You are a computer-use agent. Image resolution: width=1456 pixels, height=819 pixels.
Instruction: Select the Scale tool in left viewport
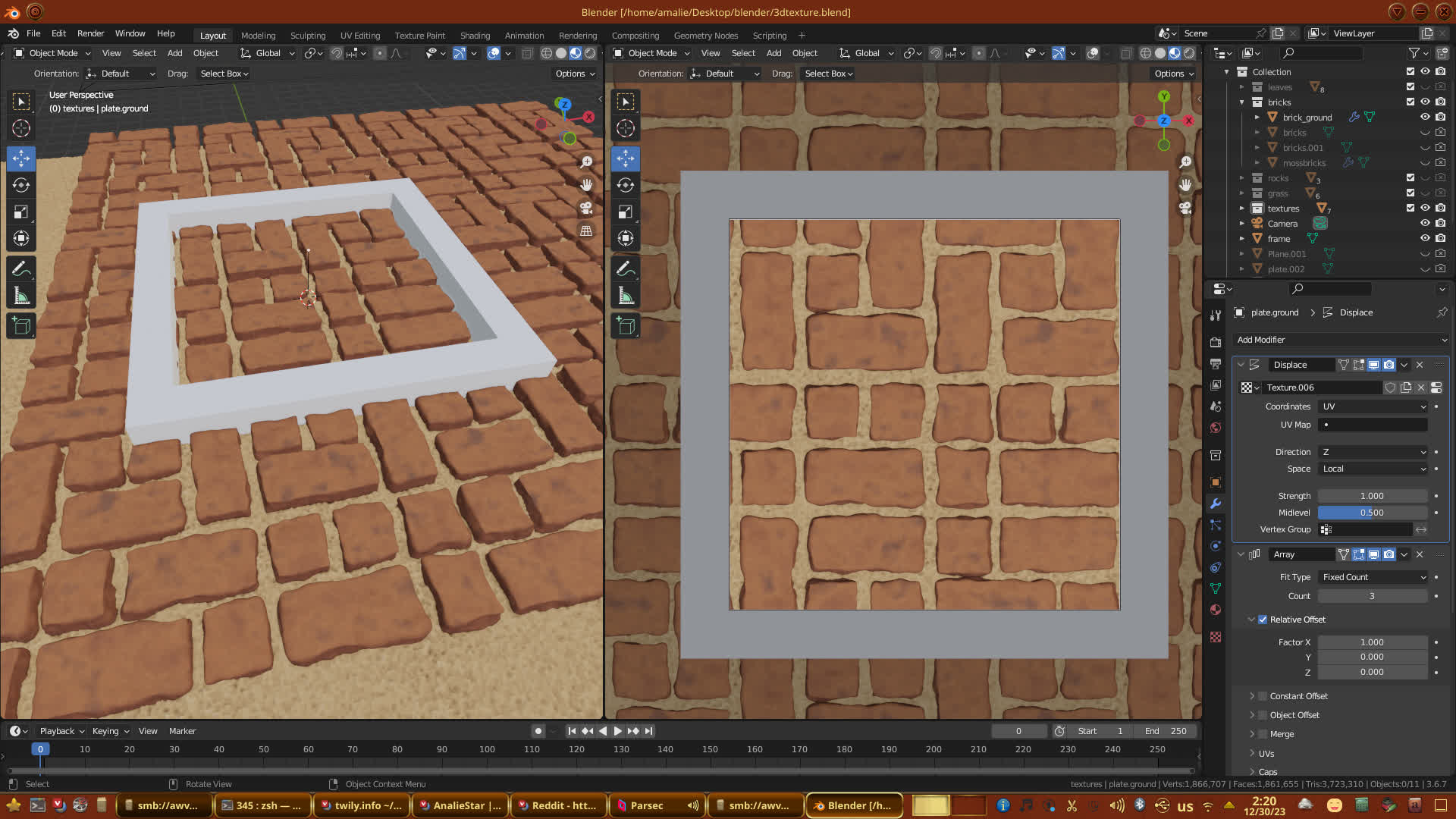(x=21, y=212)
